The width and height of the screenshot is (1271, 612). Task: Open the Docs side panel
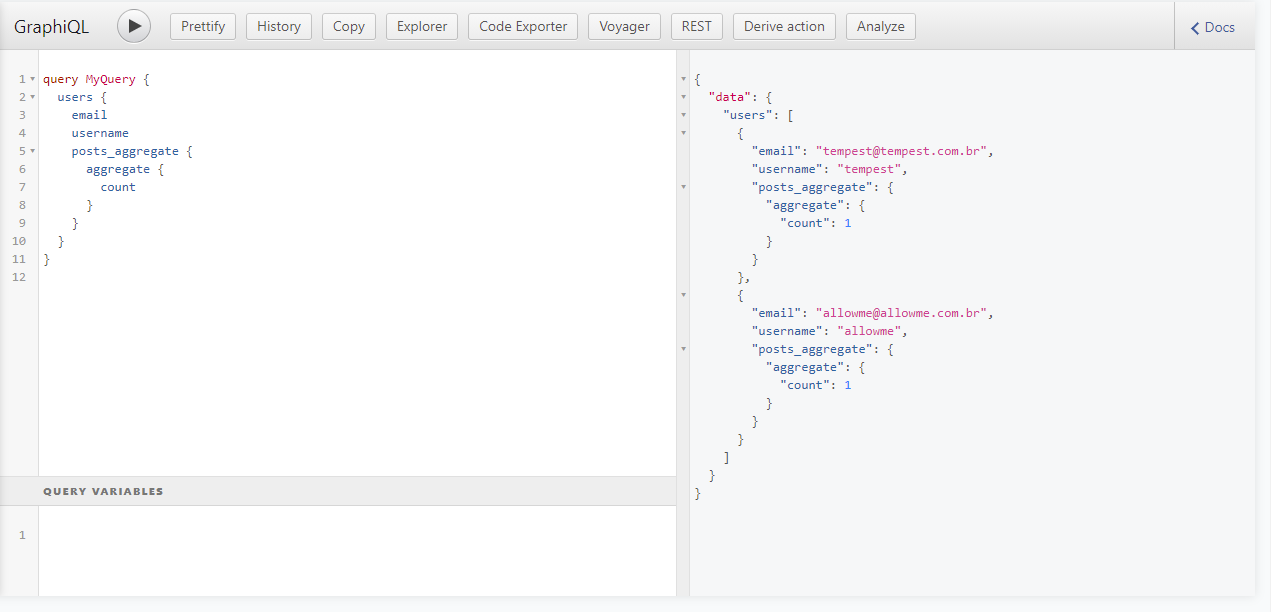[1213, 27]
